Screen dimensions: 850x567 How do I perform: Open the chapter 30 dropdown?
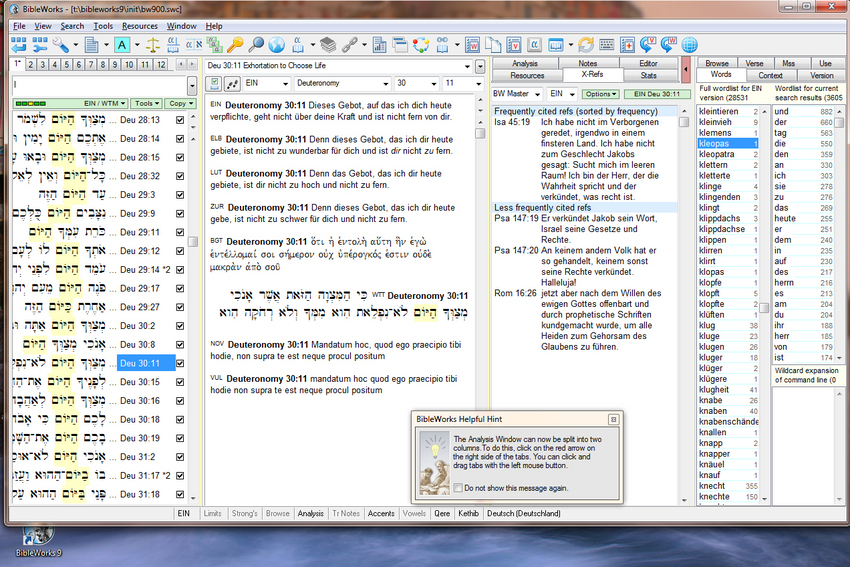417,83
